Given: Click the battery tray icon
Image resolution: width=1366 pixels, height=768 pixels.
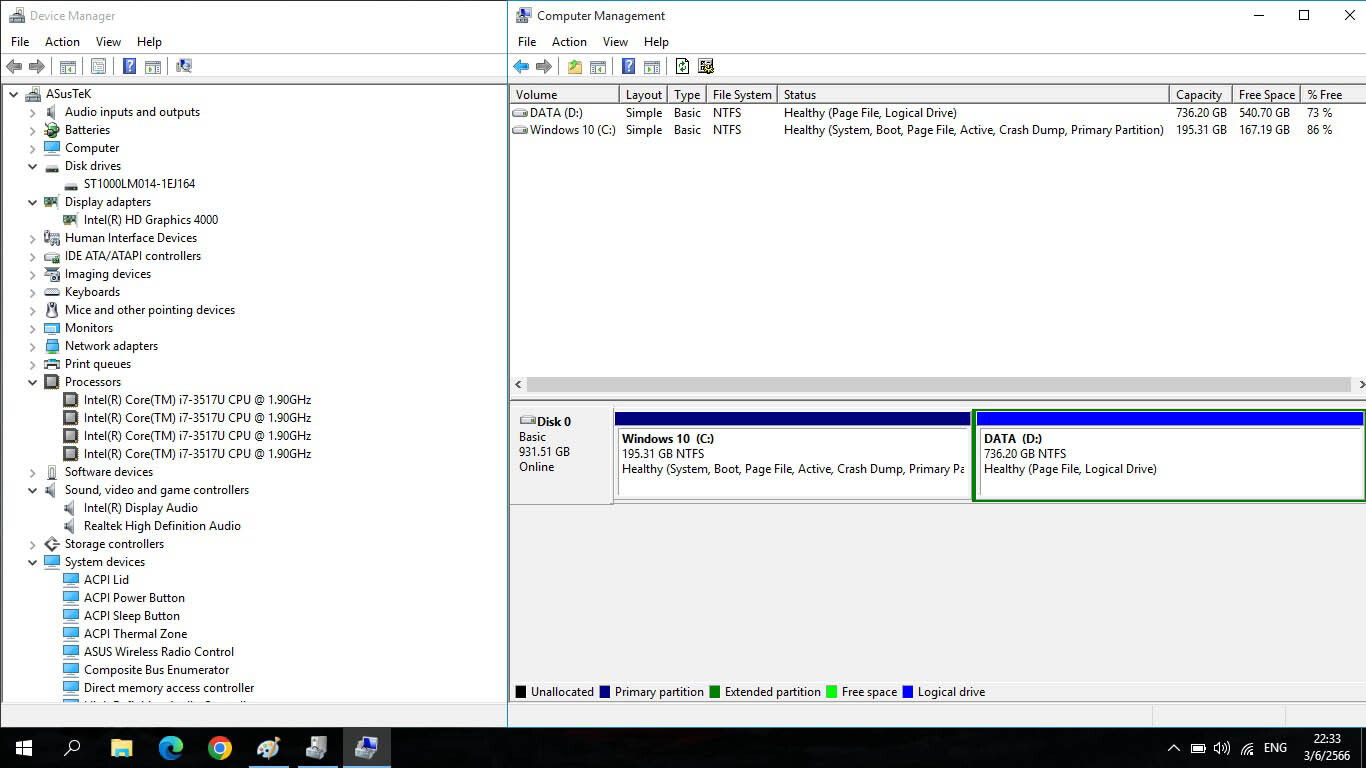Looking at the screenshot, I should 1197,748.
